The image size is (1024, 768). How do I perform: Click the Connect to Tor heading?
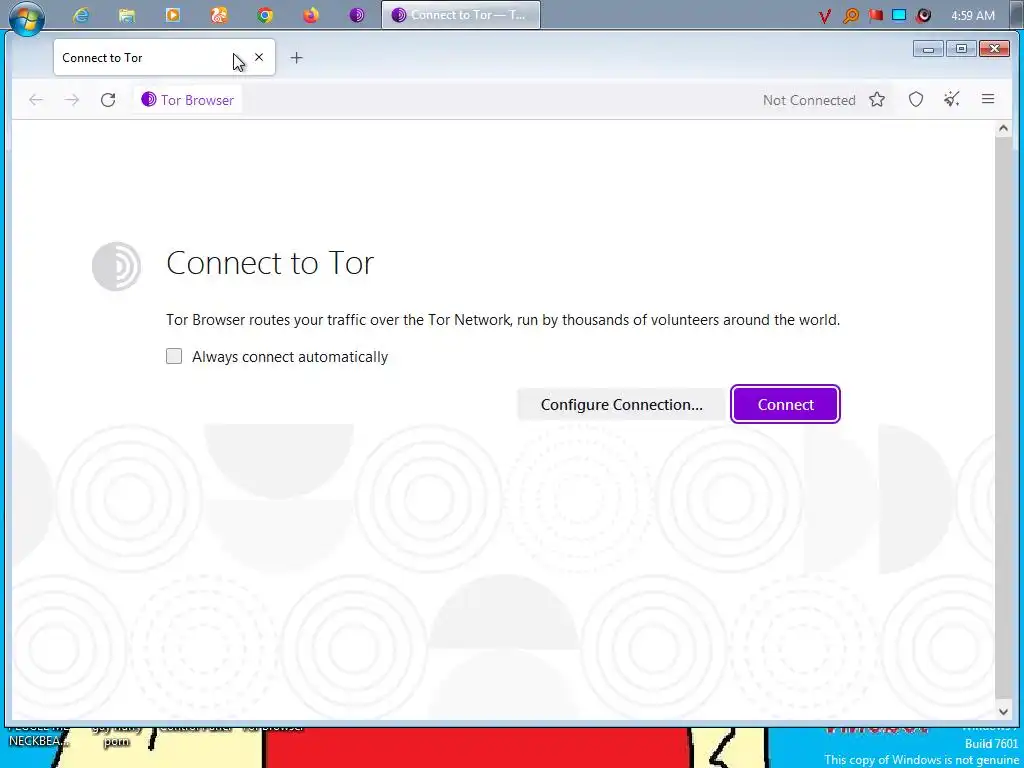[270, 263]
